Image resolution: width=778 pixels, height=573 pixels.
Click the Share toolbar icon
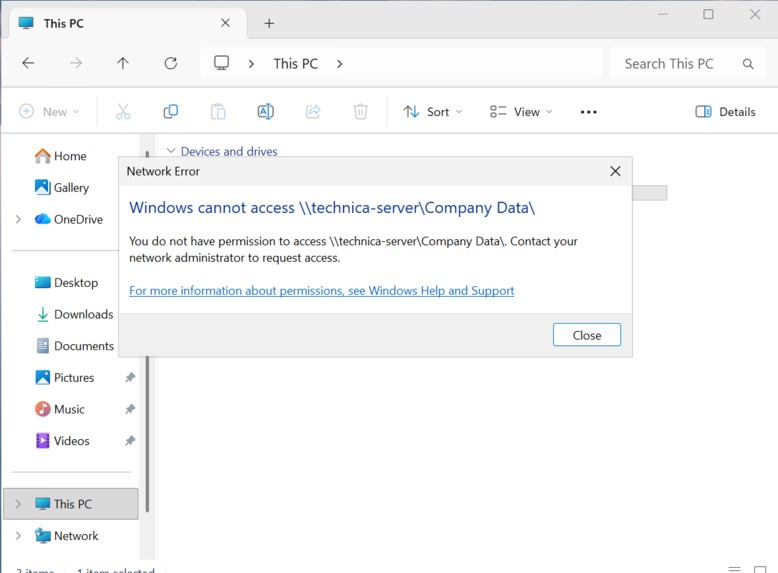pyautogui.click(x=313, y=112)
